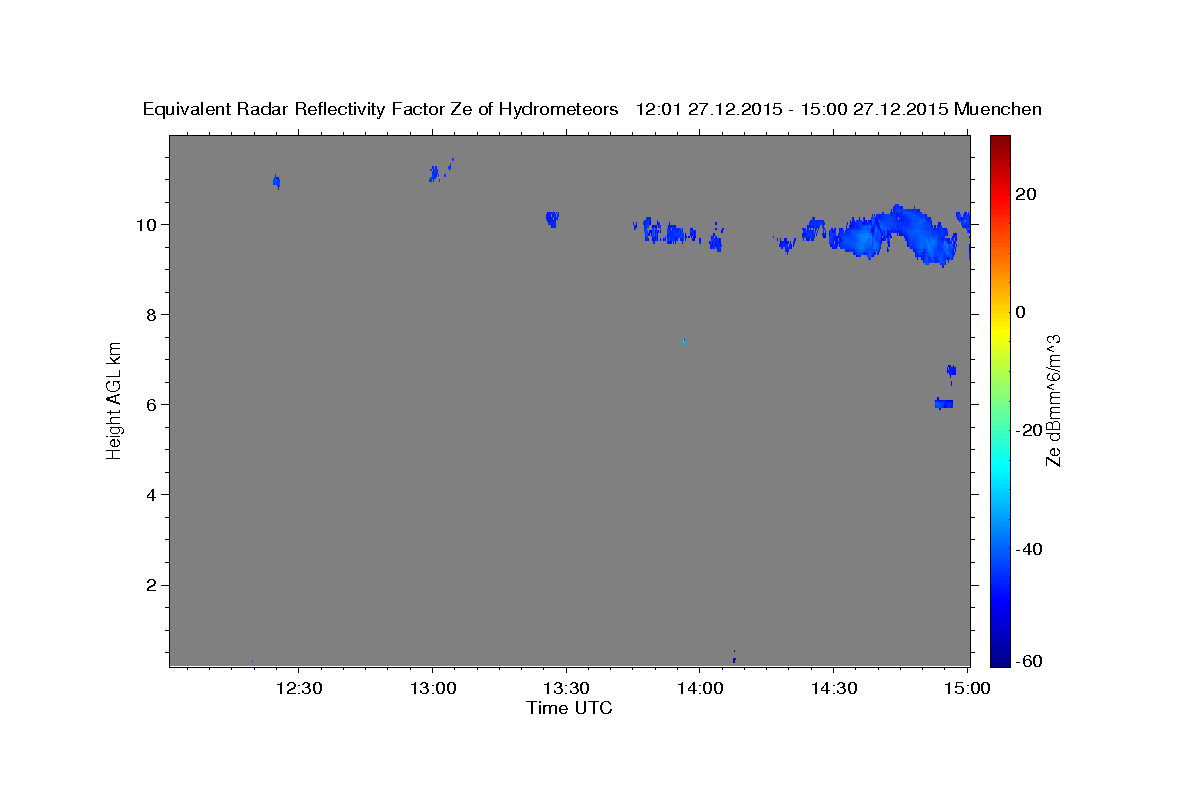This screenshot has width=1200, height=800.
Task: Select the 12:30 time tick label
Action: pos(297,688)
